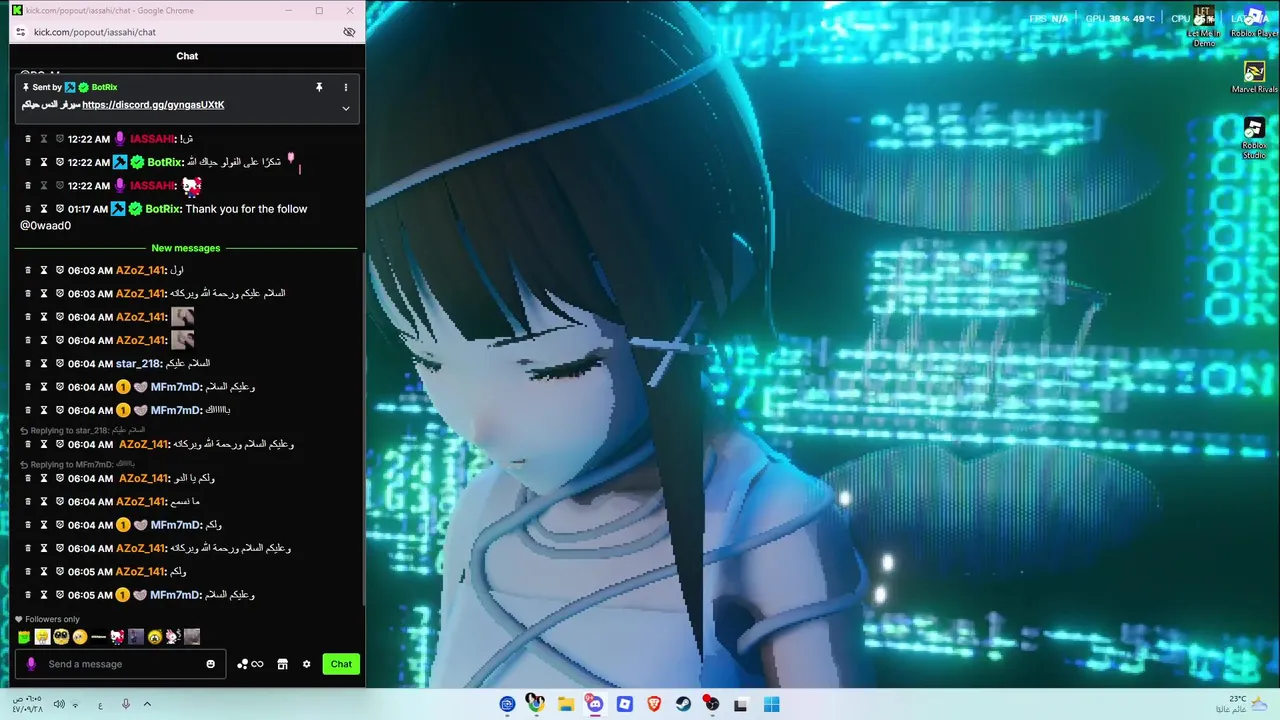Open Steam from the taskbar
This screenshot has height=720, width=1280.
tap(683, 704)
